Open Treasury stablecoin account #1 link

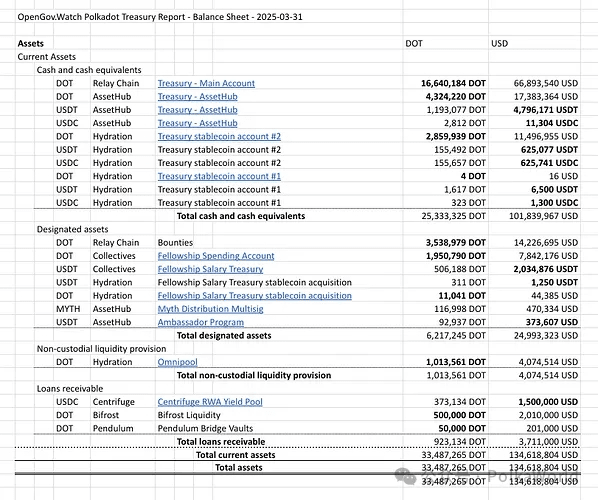click(219, 176)
